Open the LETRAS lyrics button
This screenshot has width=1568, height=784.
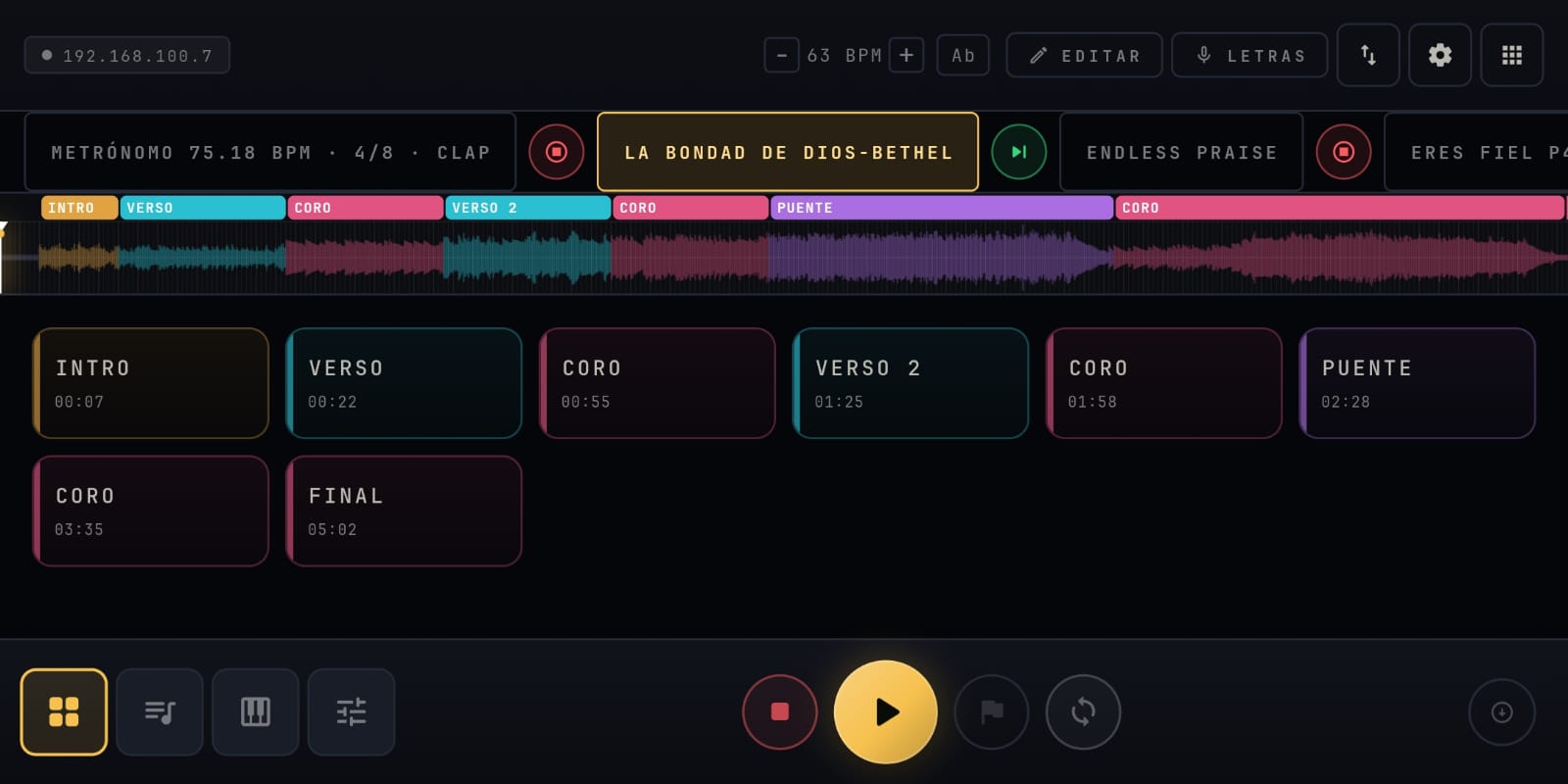(1249, 55)
